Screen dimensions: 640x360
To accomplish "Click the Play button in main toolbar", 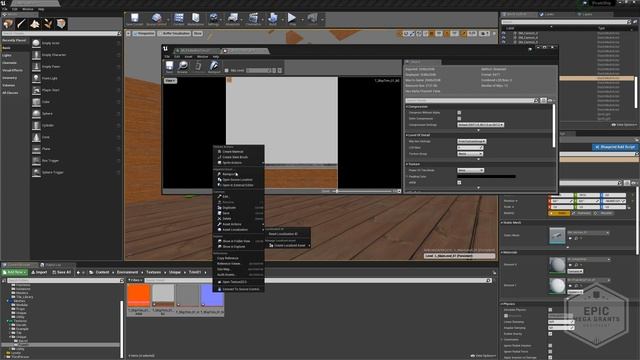I will click(292, 19).
